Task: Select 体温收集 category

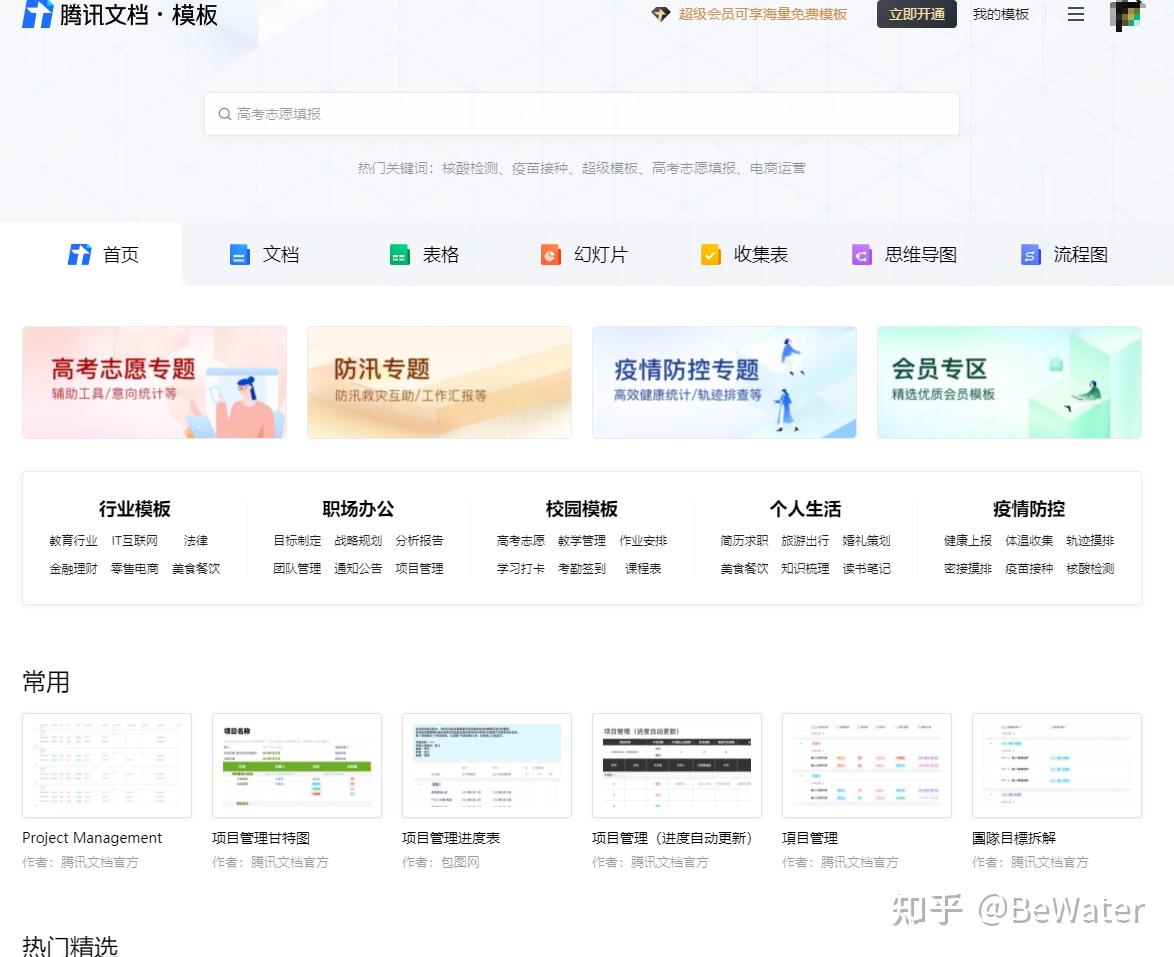Action: (1029, 541)
